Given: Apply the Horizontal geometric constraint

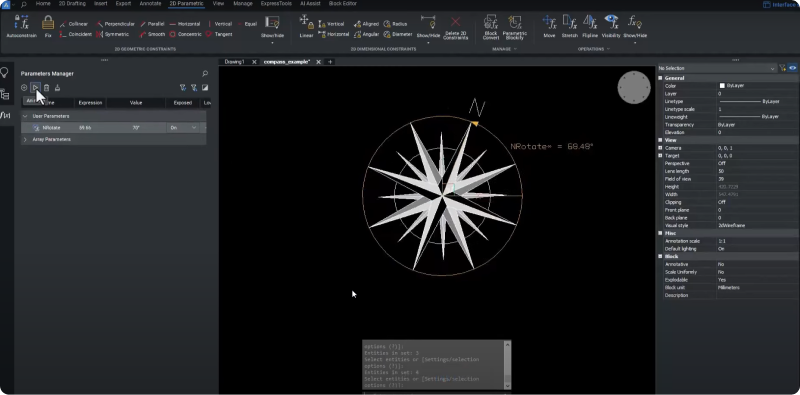Looking at the screenshot, I should pyautogui.click(x=185, y=24).
